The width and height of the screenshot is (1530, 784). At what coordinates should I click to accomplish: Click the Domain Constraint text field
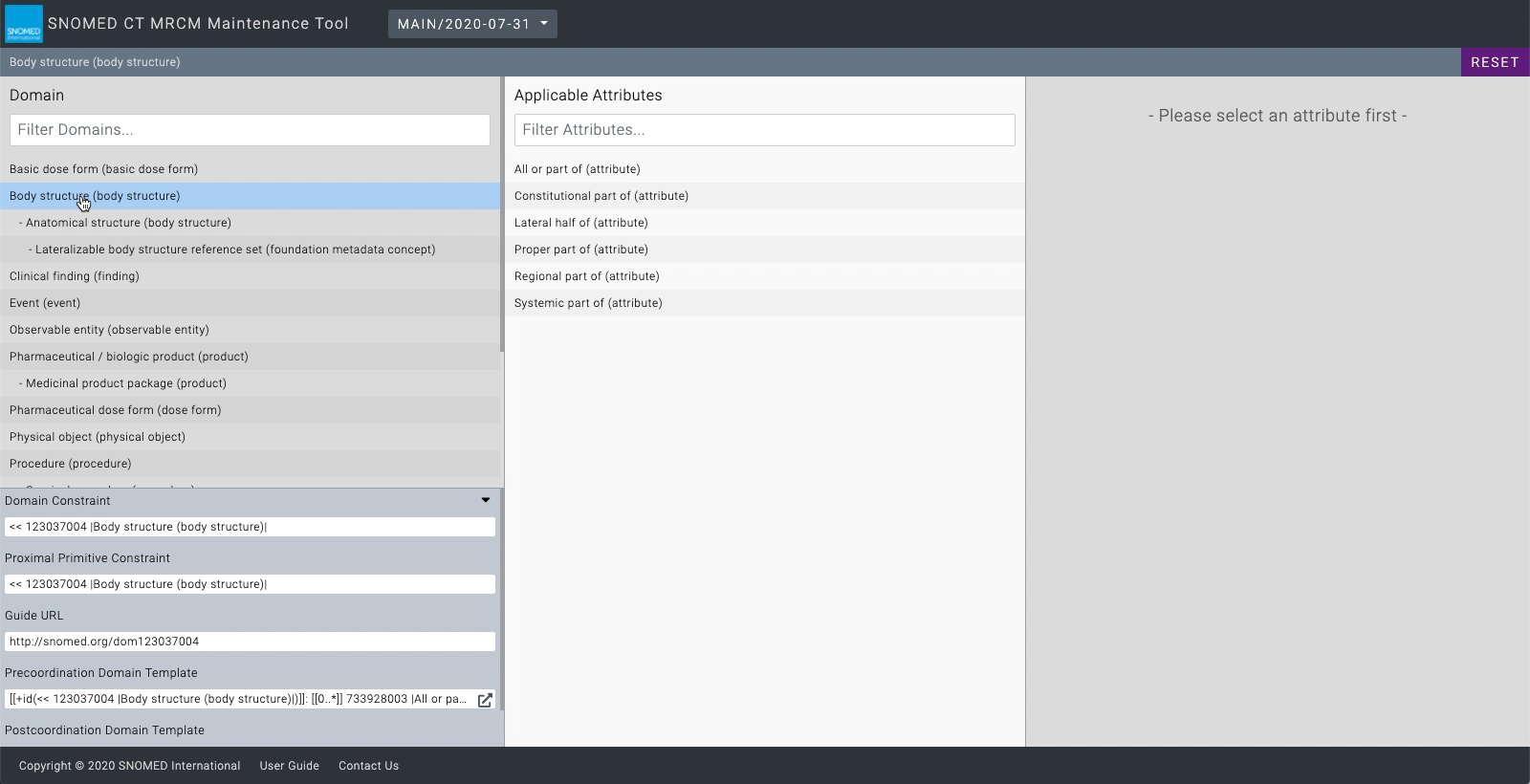[250, 527]
